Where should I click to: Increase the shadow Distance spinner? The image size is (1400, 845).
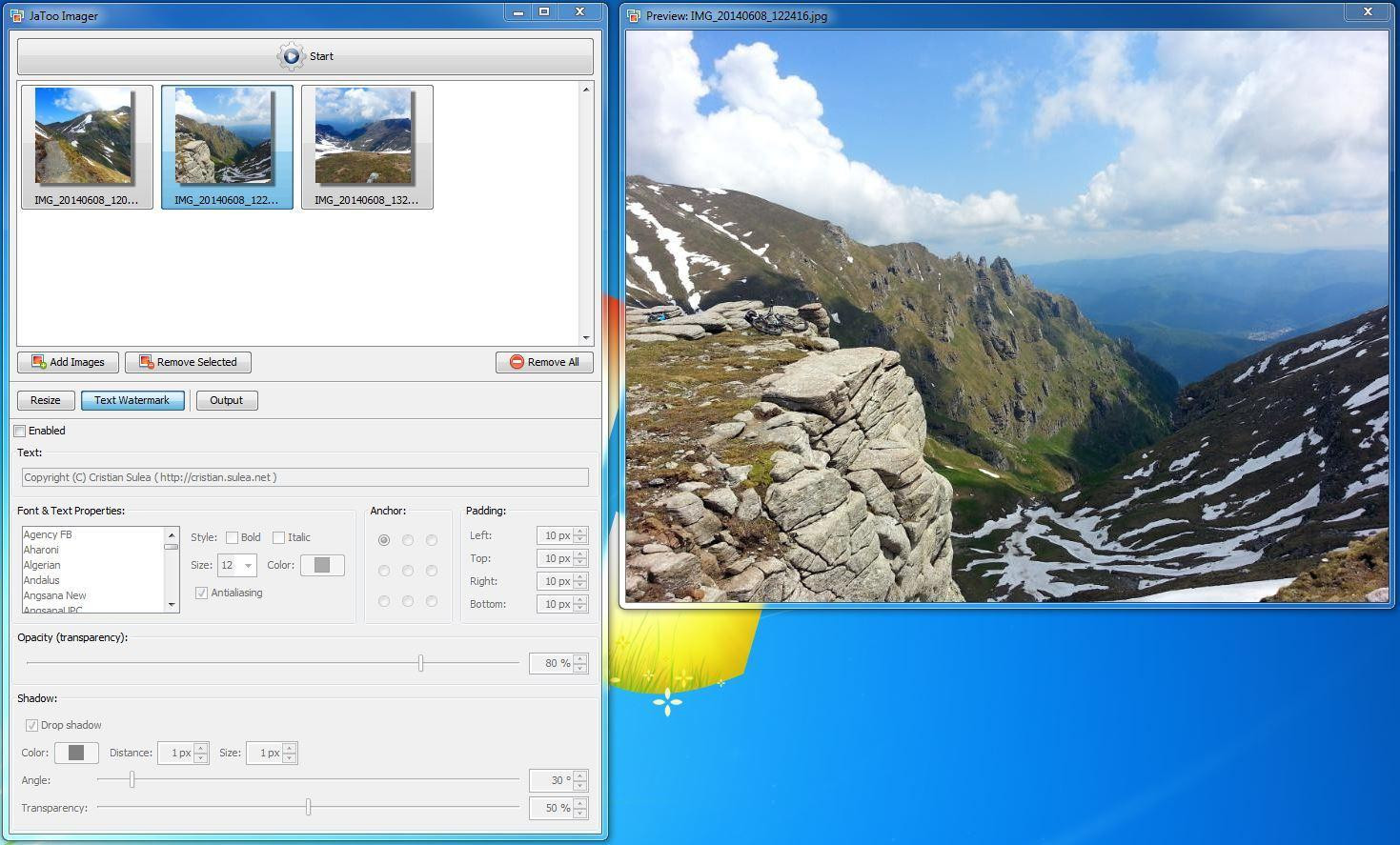[201, 748]
